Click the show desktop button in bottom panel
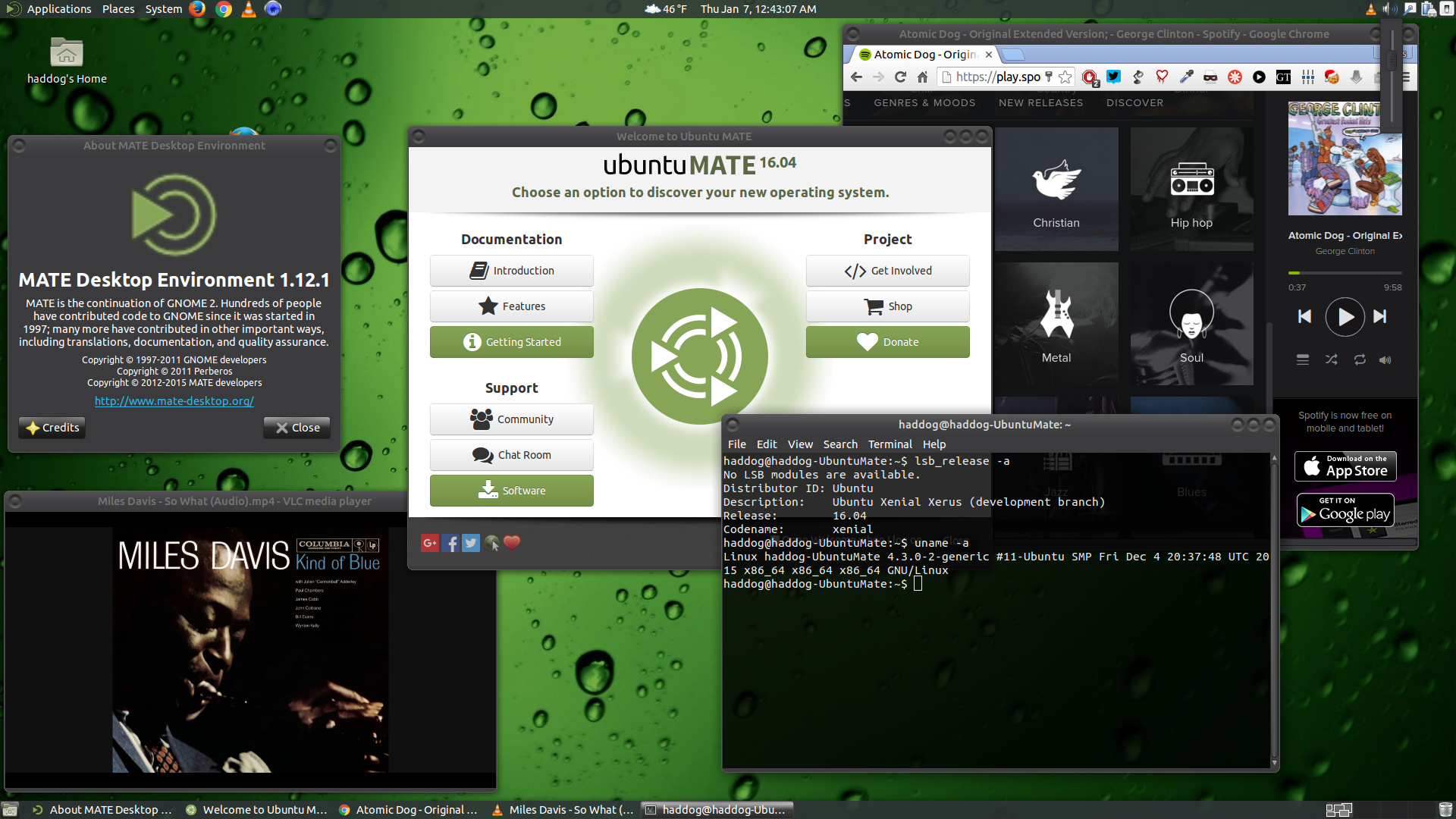This screenshot has height=819, width=1456. 10,810
